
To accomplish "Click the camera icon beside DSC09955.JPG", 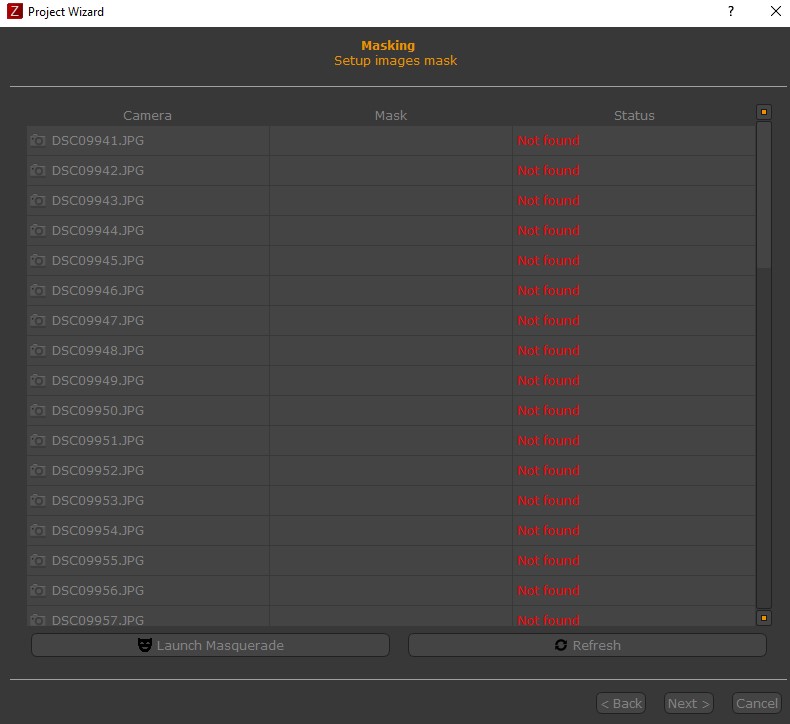I will (x=38, y=561).
